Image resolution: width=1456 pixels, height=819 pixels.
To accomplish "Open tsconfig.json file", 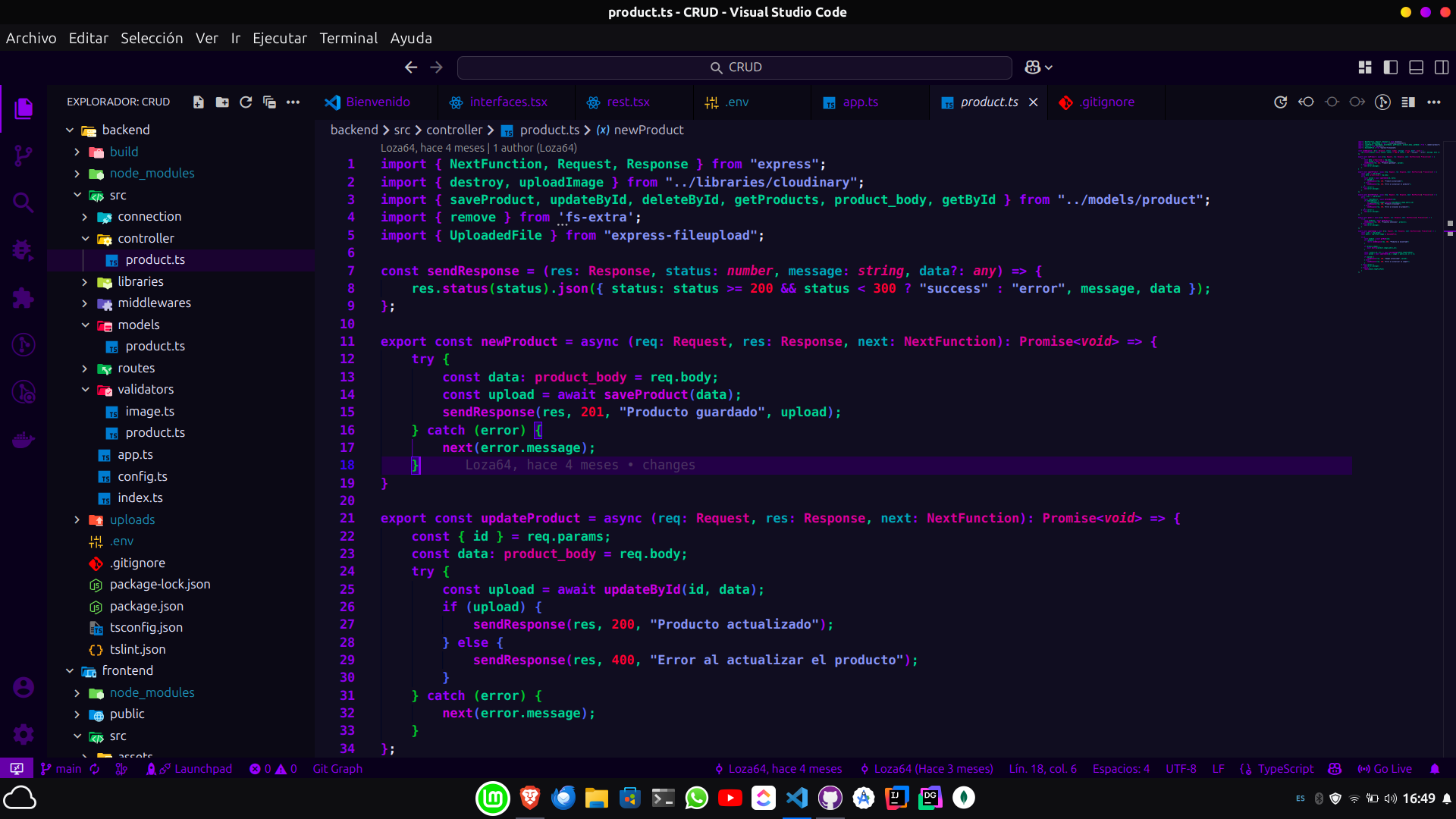I will pyautogui.click(x=146, y=627).
